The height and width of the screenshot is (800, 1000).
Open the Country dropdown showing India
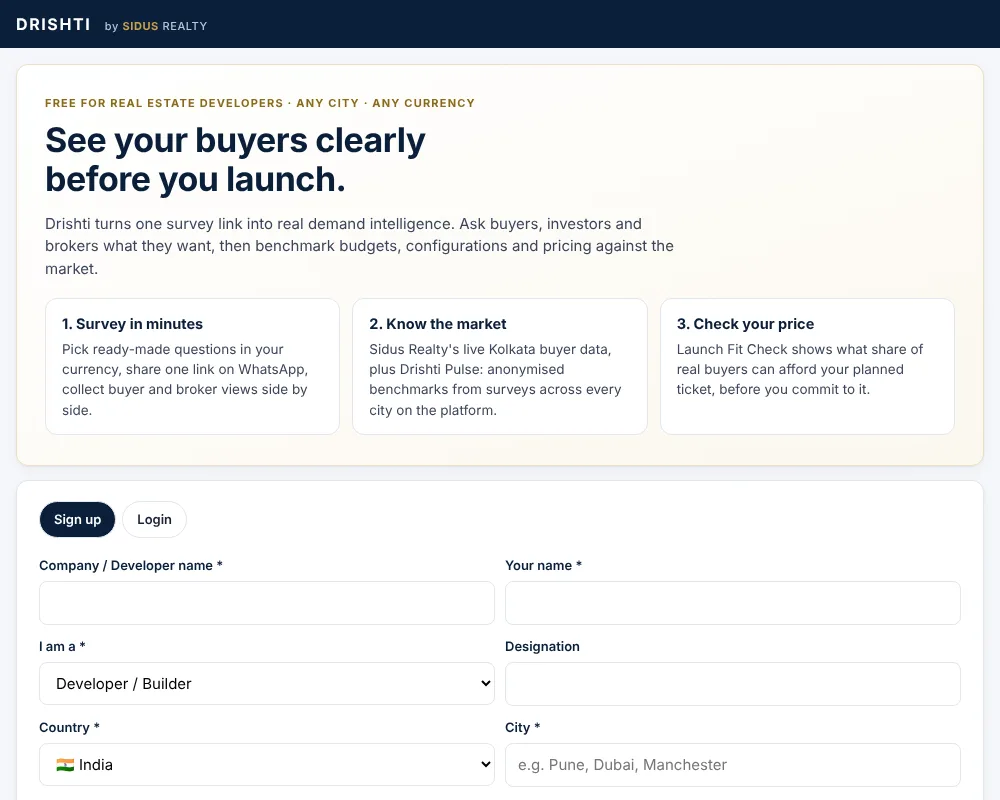267,764
